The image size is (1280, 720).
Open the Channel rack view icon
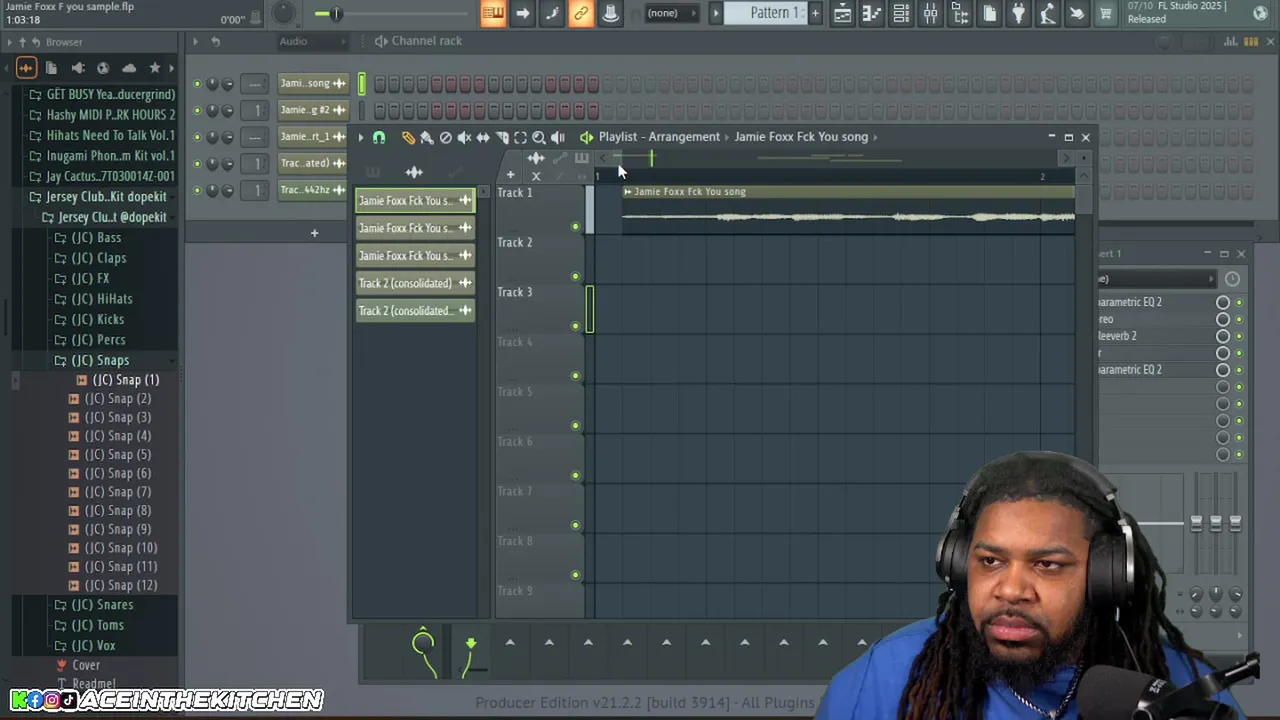(x=901, y=13)
